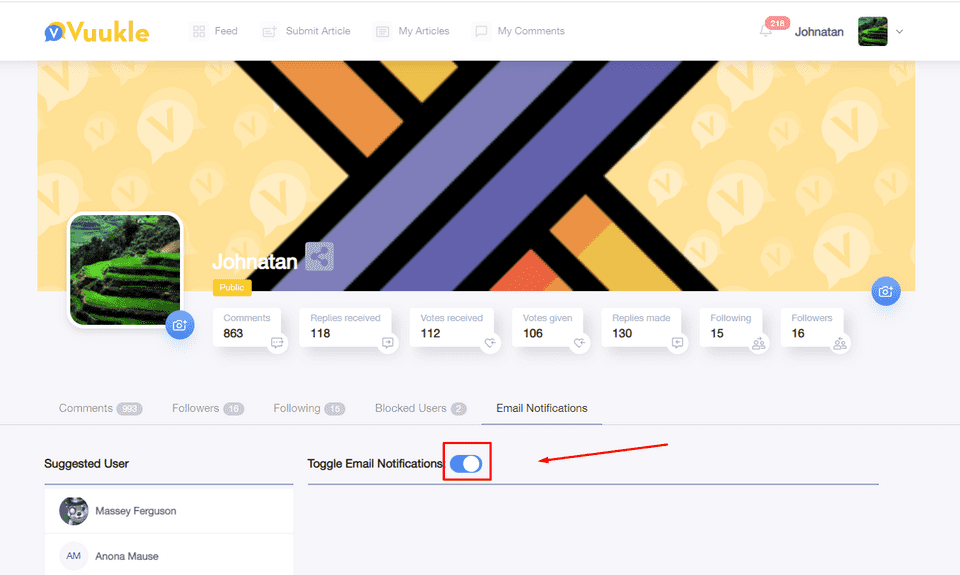Click the header user avatar thumbnail
960x575 pixels.
872,32
